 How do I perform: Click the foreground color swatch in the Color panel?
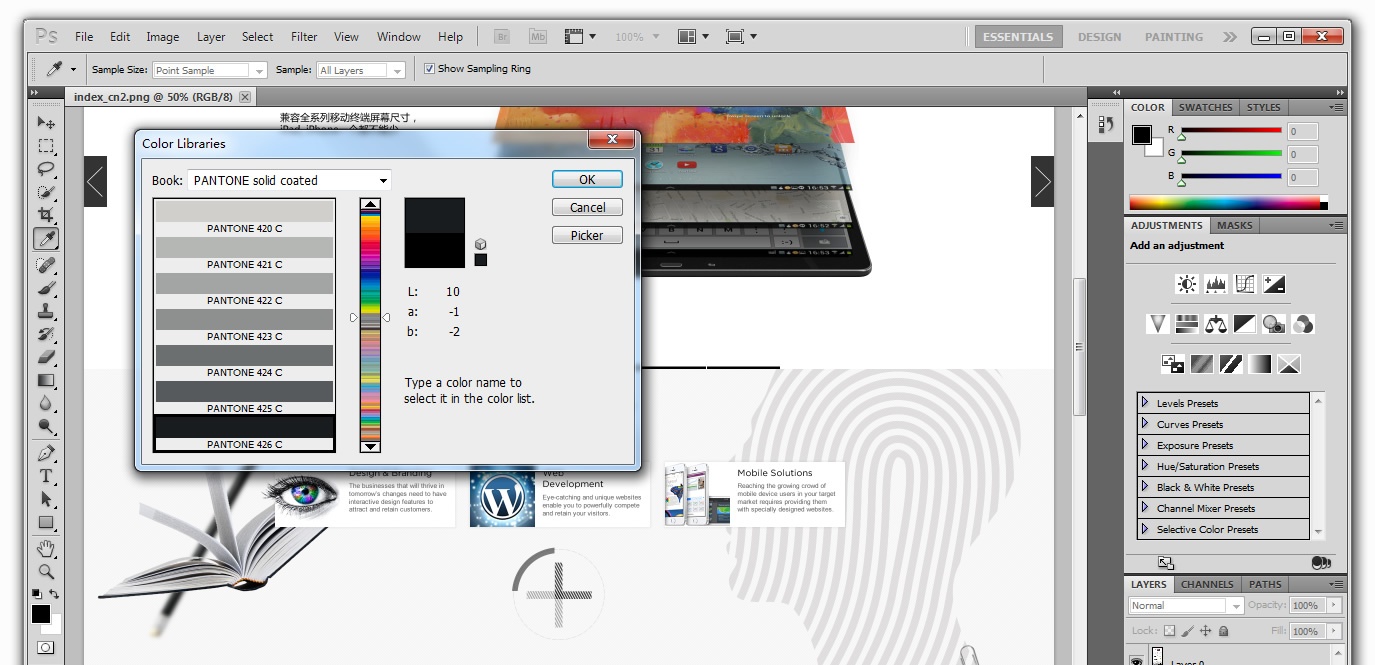1142,135
